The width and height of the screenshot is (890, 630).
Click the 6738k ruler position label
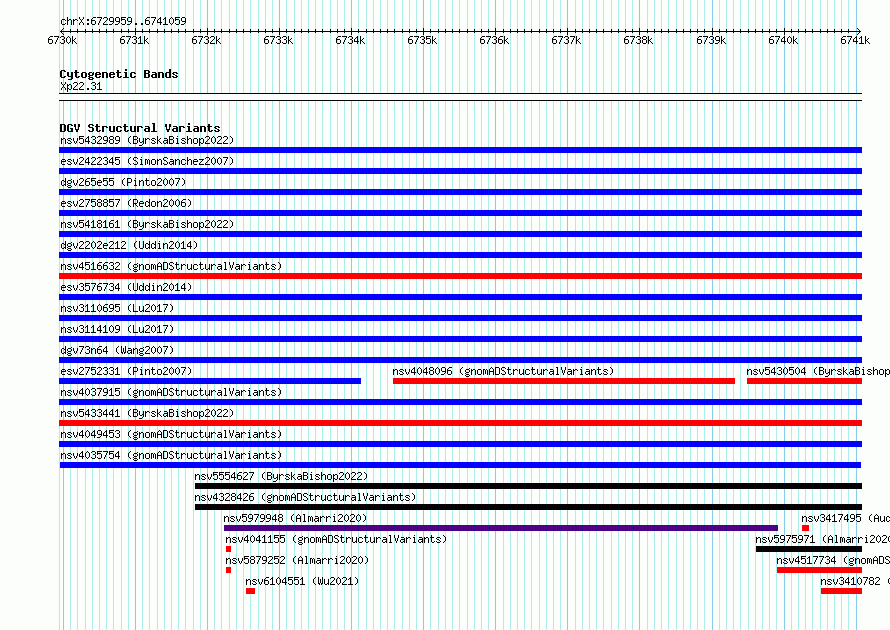[639, 40]
